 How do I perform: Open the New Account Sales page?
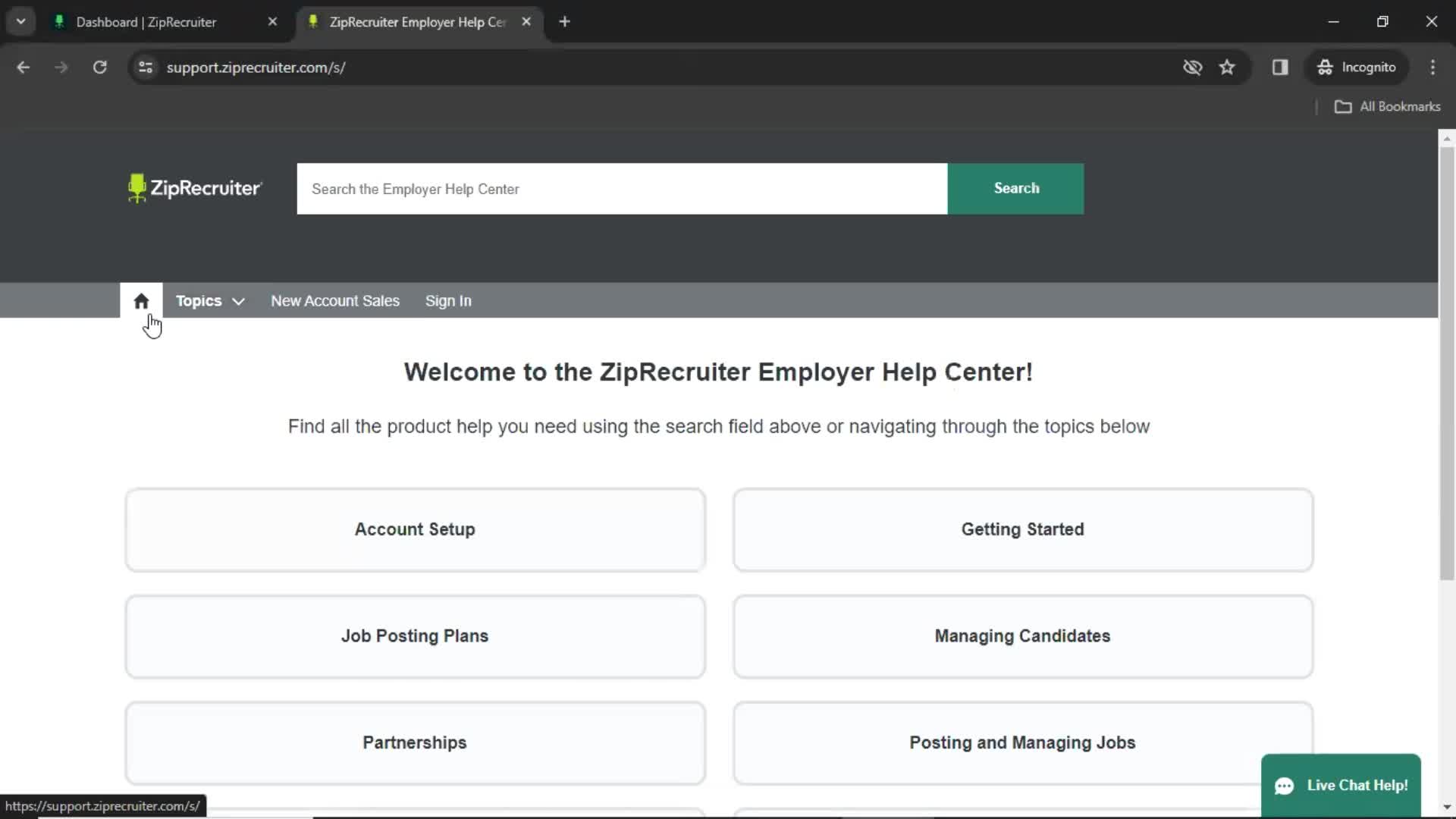tap(334, 300)
